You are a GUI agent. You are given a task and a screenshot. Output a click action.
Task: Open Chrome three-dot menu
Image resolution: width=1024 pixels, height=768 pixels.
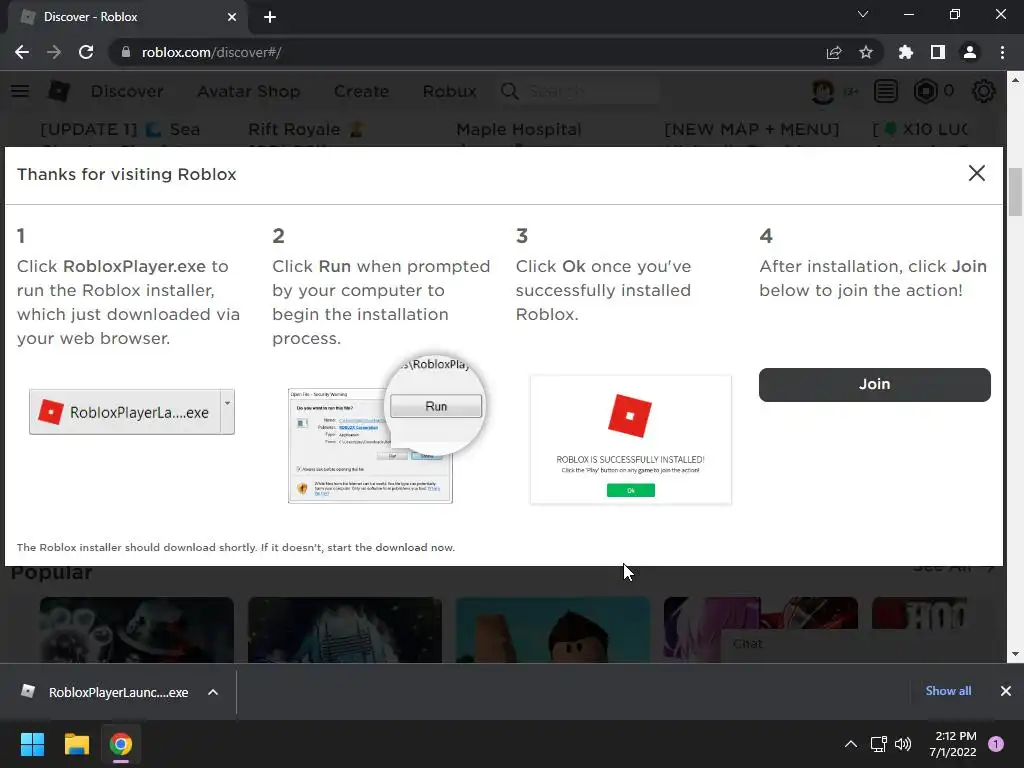[1002, 52]
